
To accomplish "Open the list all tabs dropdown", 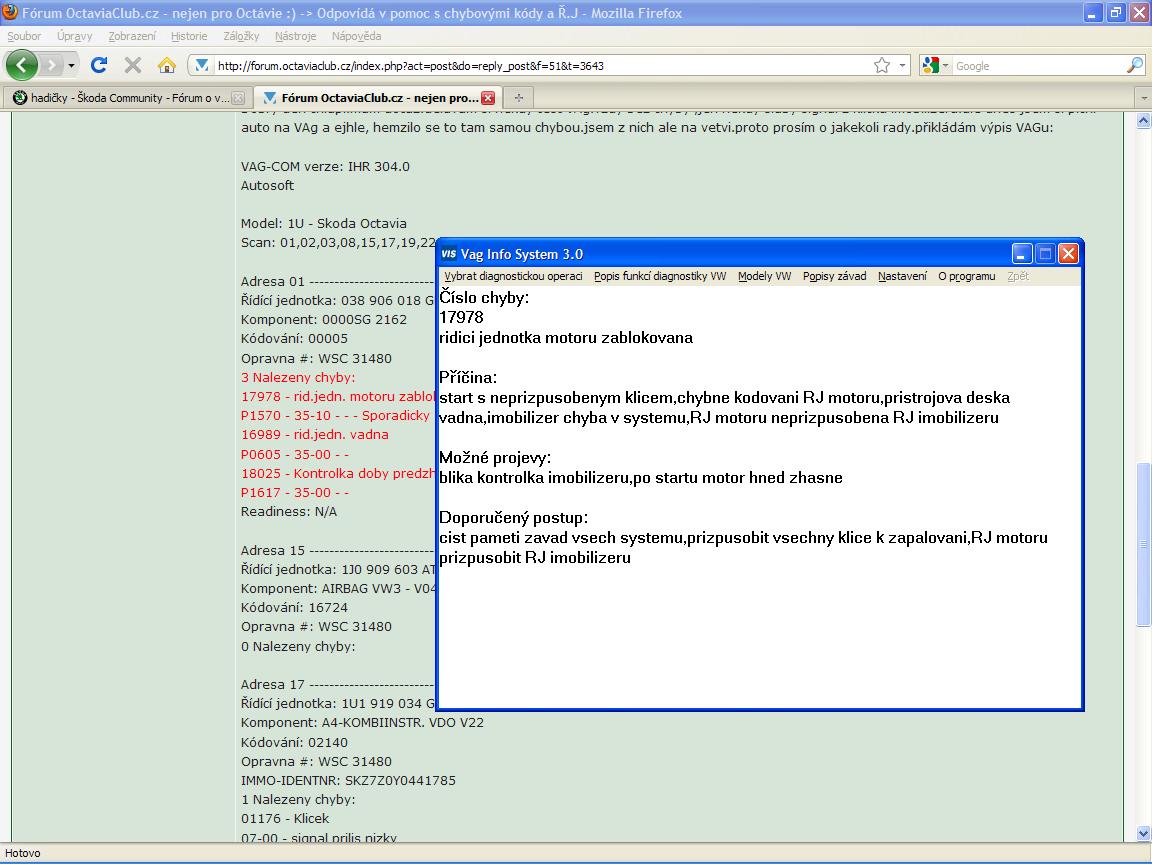I will (x=1143, y=98).
